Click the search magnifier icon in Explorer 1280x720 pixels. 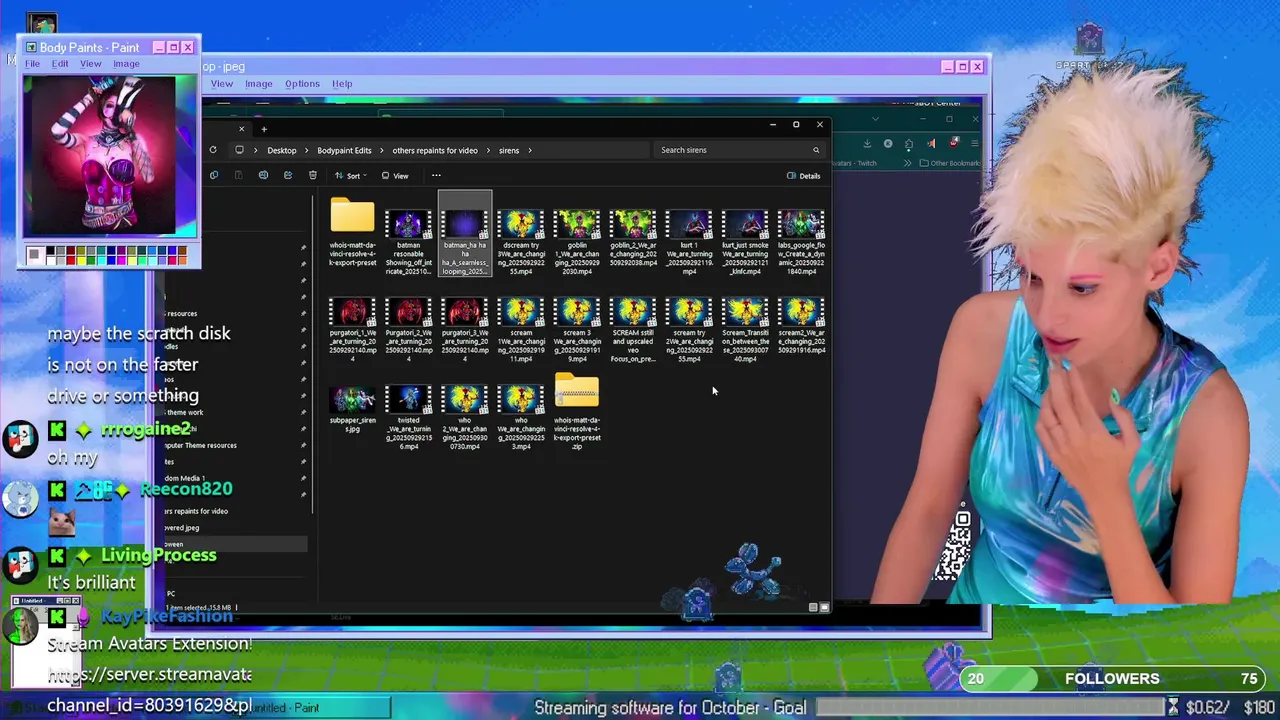pos(816,150)
